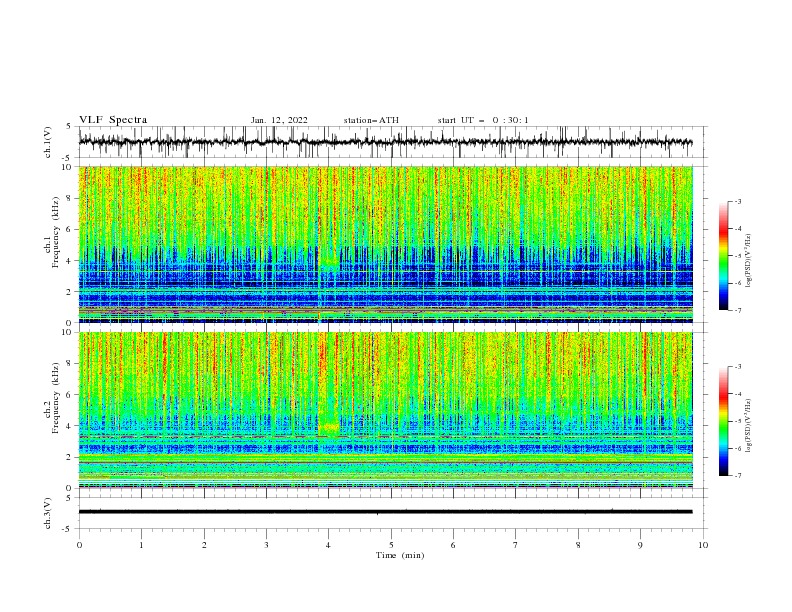Screen dimensions: 792x612
Task: Click the ch.1 spectrogram panel
Action: (385, 244)
